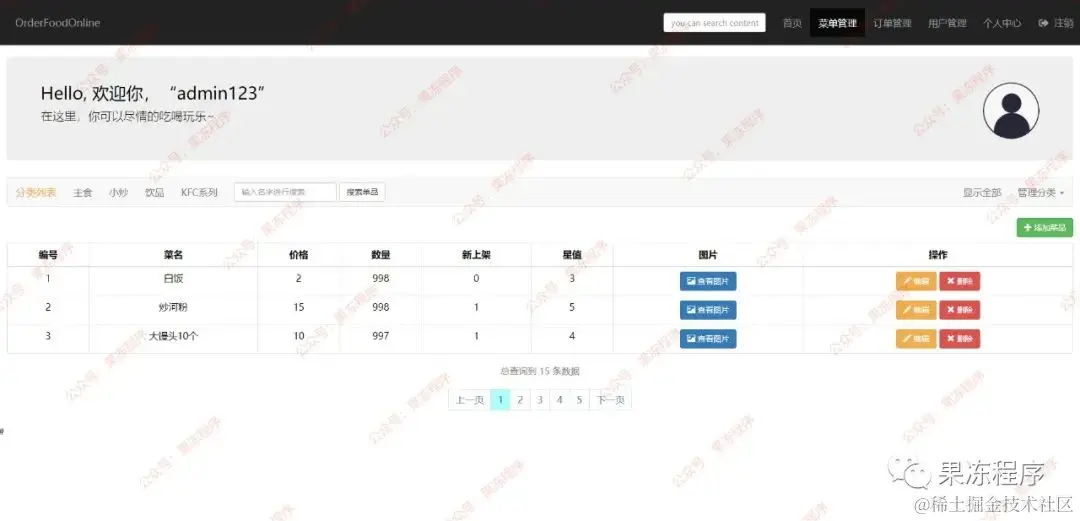Filter by KFC系列 category
The width and height of the screenshot is (1080, 521).
pos(199,192)
